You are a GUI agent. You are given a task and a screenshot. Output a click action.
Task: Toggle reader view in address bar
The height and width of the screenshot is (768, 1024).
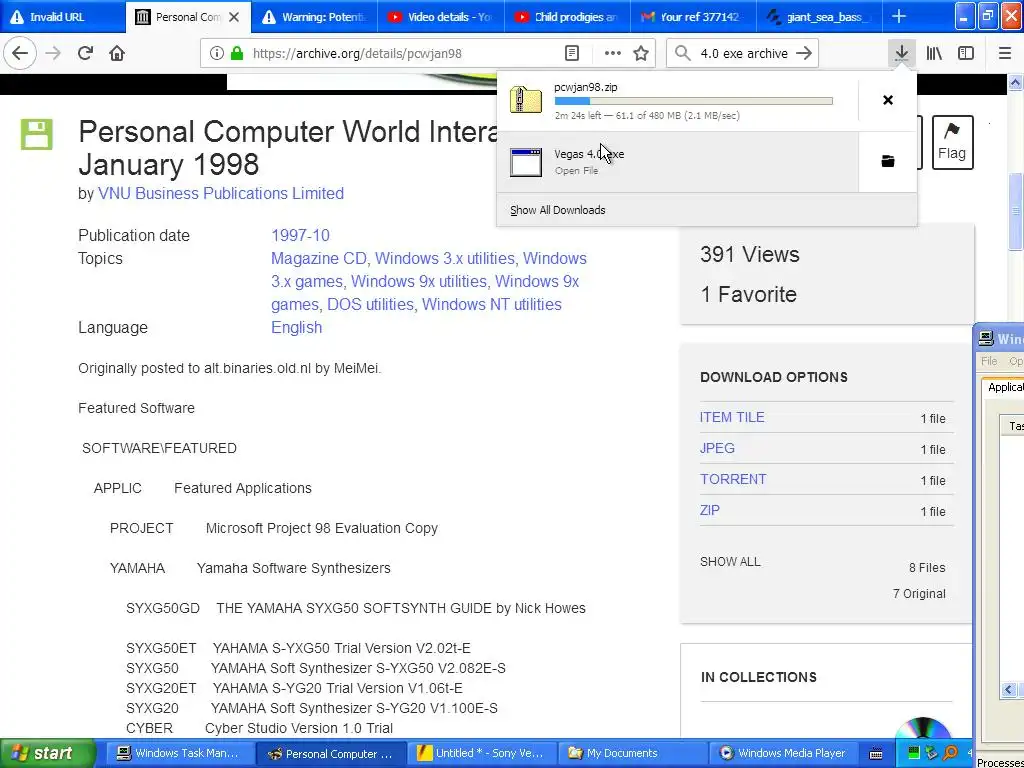pos(572,54)
